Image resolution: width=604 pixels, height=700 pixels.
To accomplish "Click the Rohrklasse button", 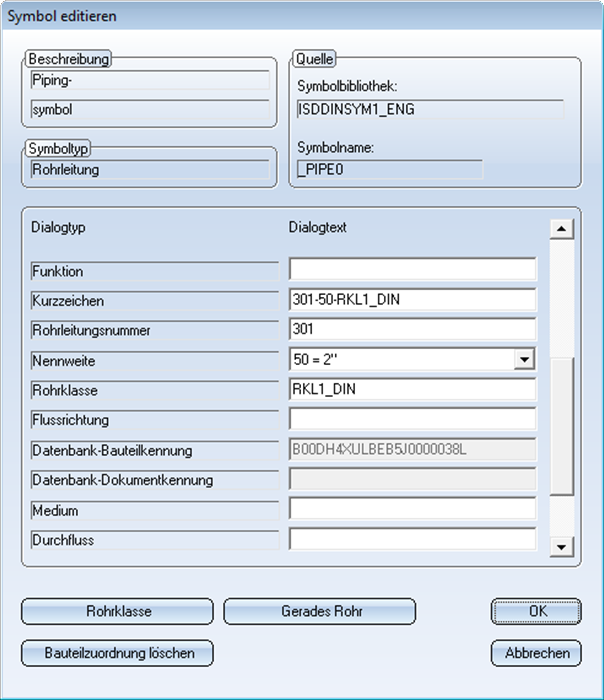I will (117, 611).
